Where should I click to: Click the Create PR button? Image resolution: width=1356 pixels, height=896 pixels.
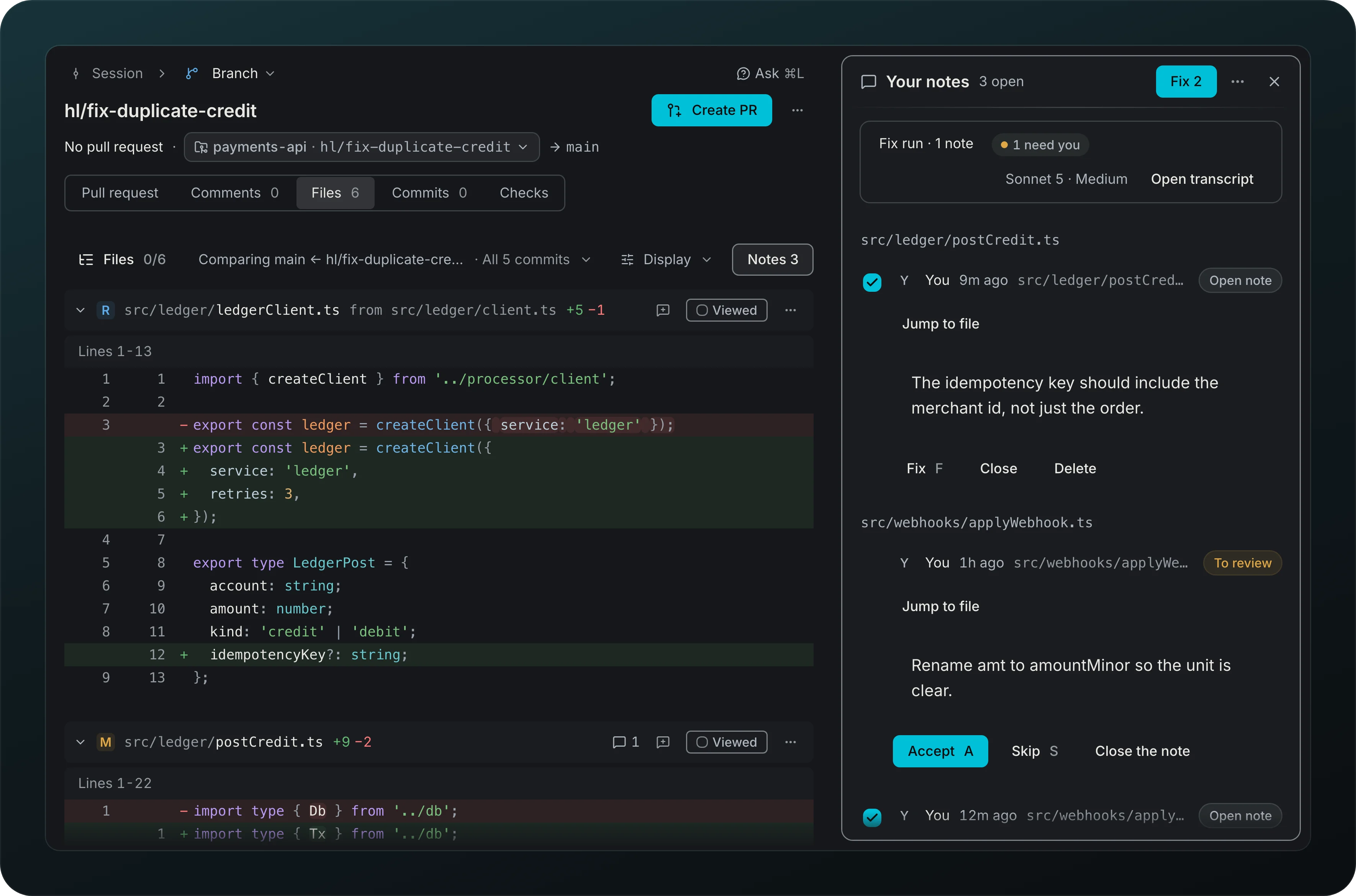click(x=712, y=110)
